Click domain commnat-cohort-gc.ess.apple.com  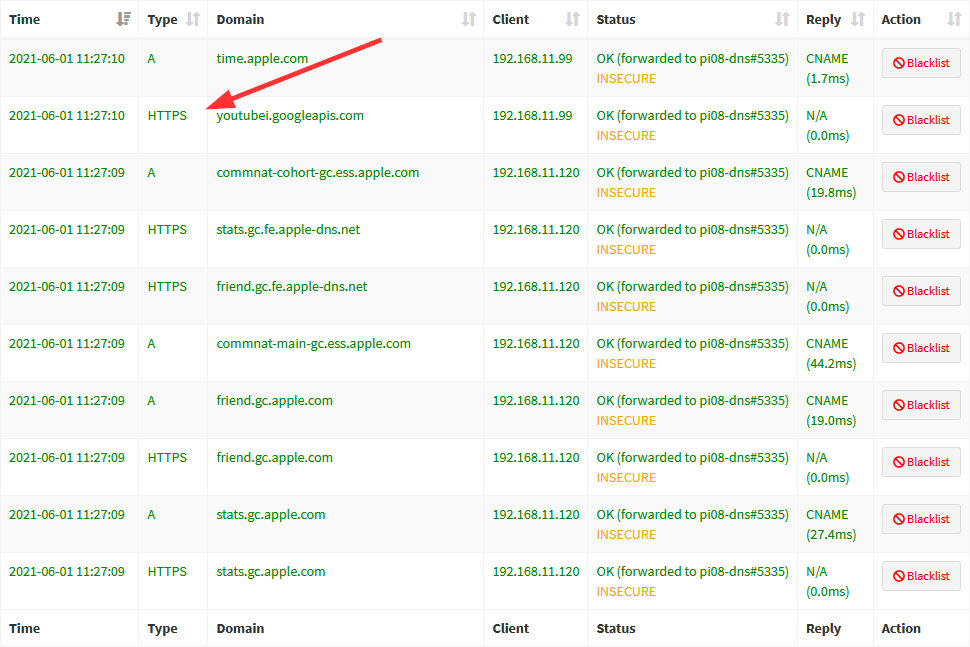318,173
